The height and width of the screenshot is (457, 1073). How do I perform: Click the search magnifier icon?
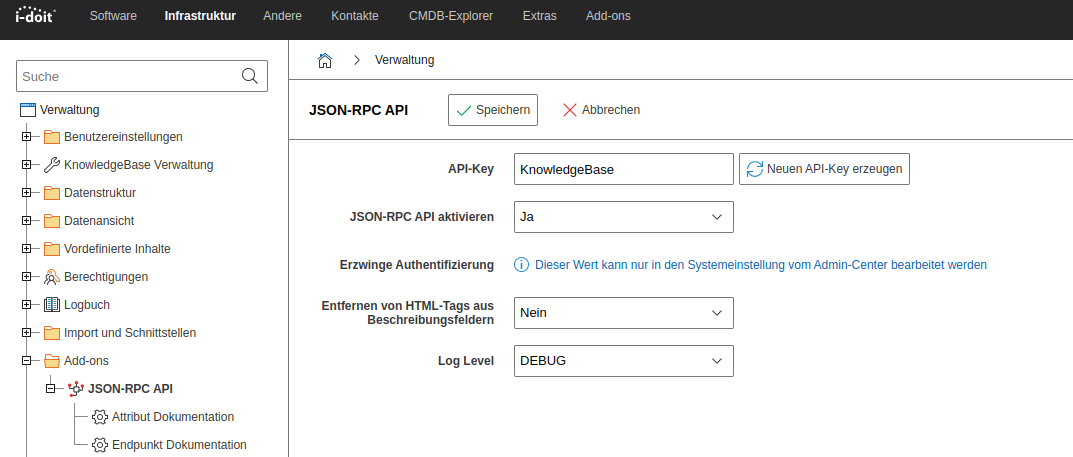250,76
